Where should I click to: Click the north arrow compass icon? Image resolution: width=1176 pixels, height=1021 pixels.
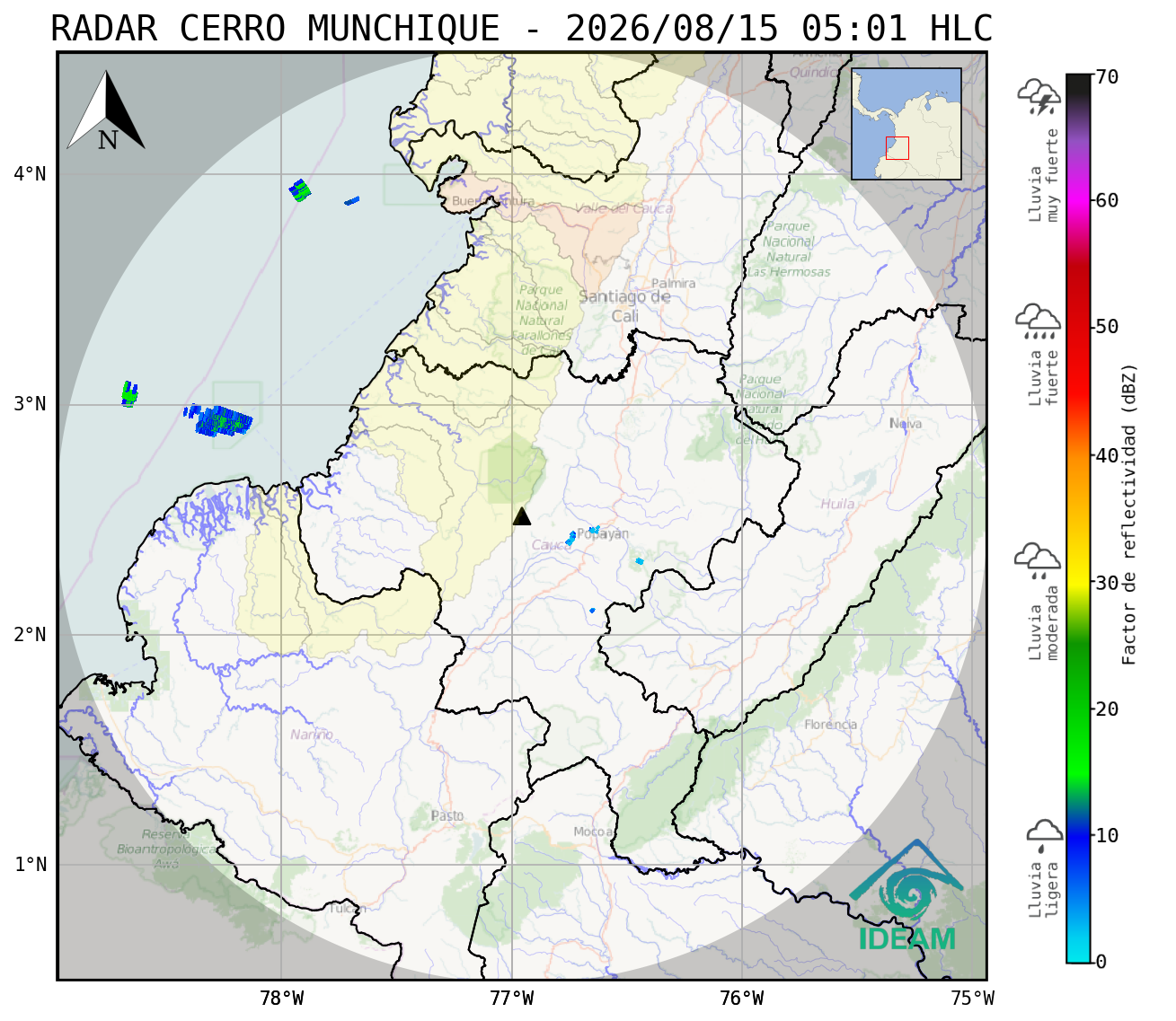pyautogui.click(x=107, y=111)
